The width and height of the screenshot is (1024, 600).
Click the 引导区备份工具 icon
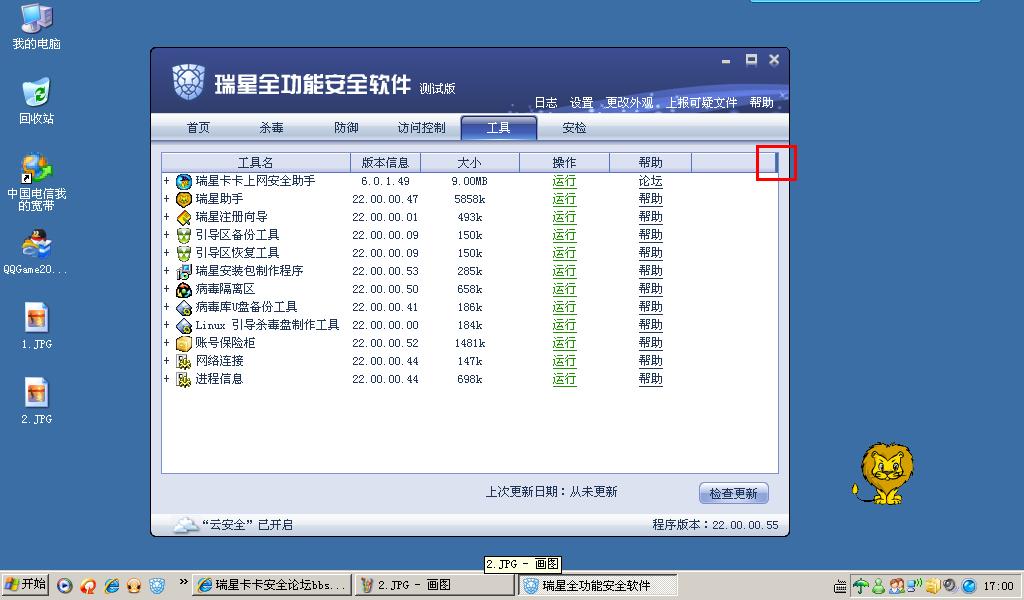point(184,235)
